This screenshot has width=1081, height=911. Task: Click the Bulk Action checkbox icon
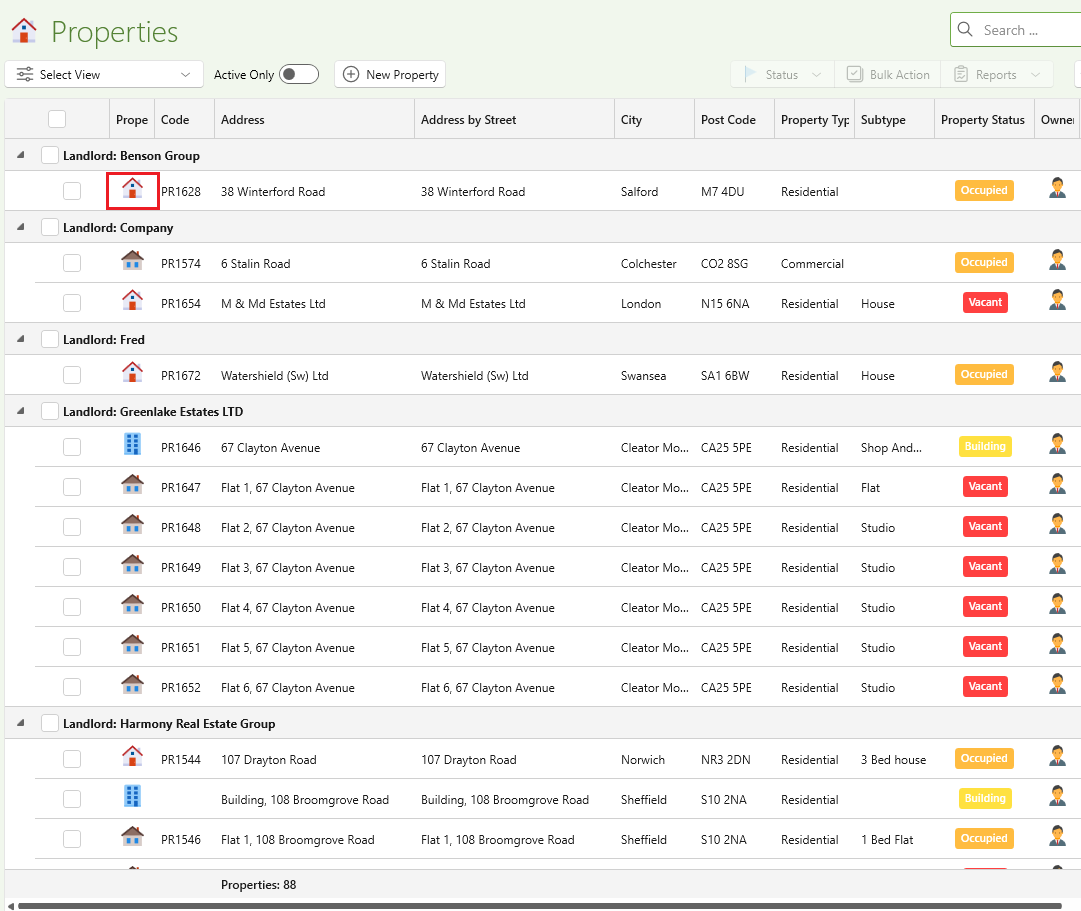[855, 74]
